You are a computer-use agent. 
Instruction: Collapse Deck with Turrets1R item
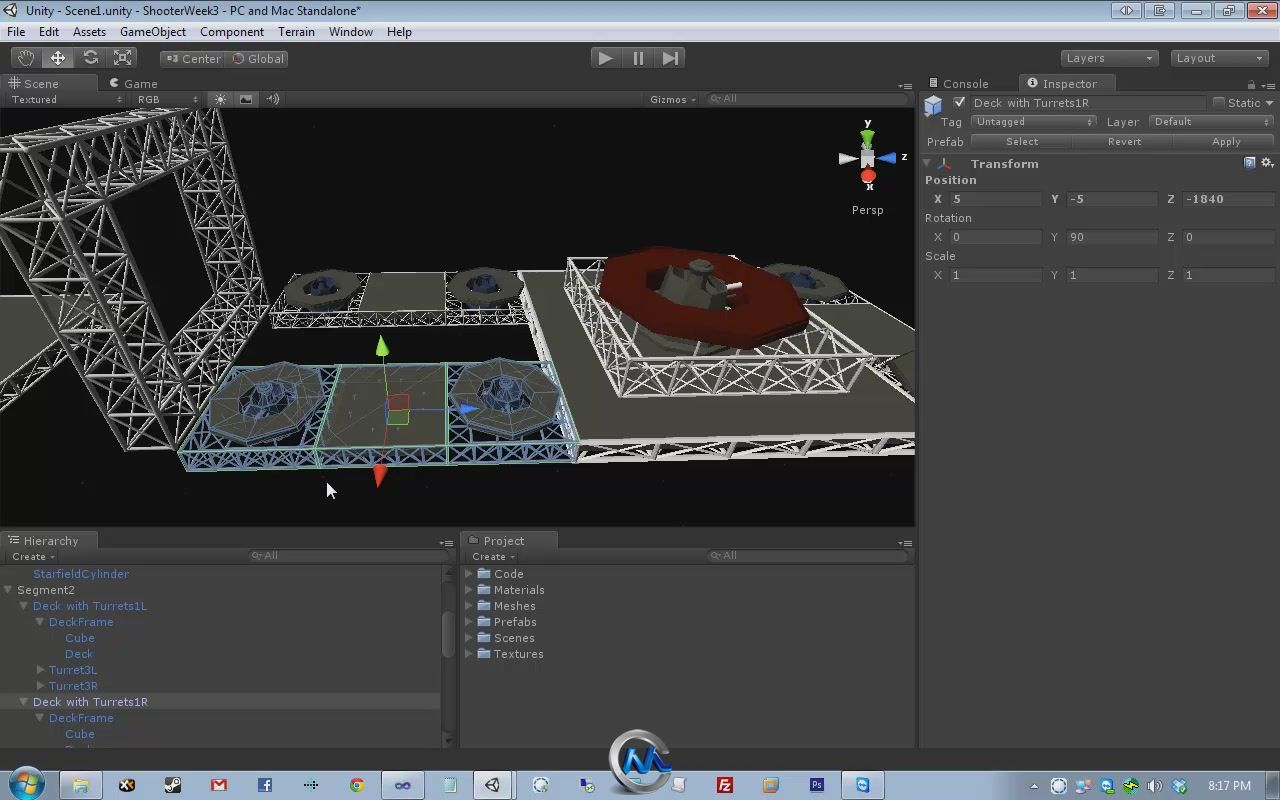[x=24, y=702]
